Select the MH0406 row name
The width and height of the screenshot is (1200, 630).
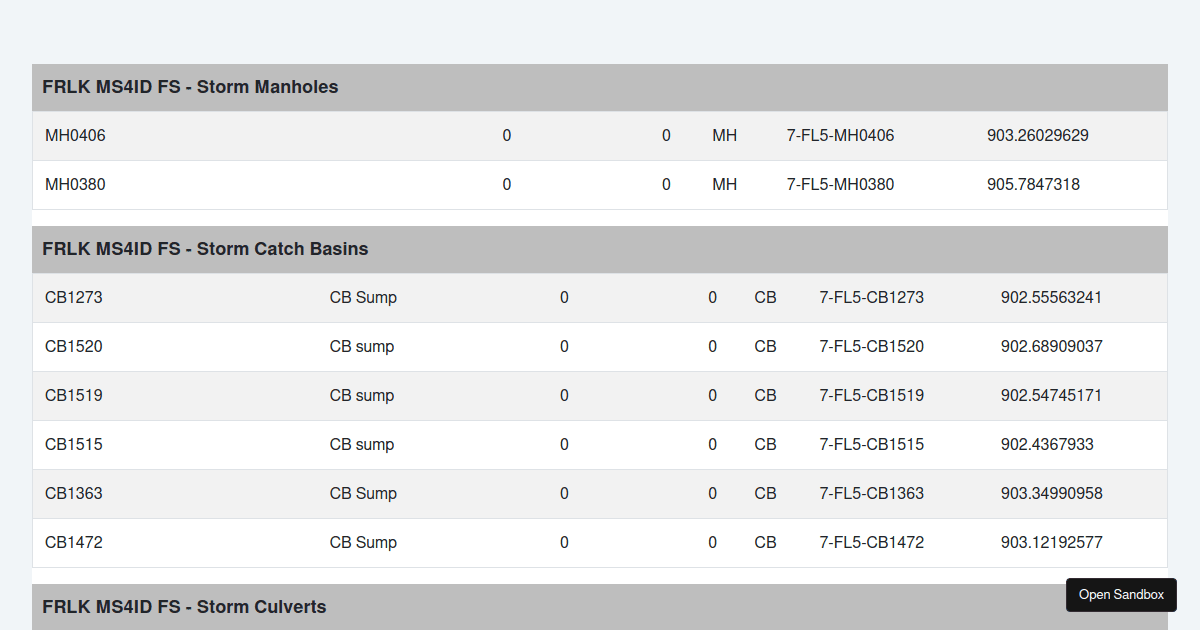(75, 136)
